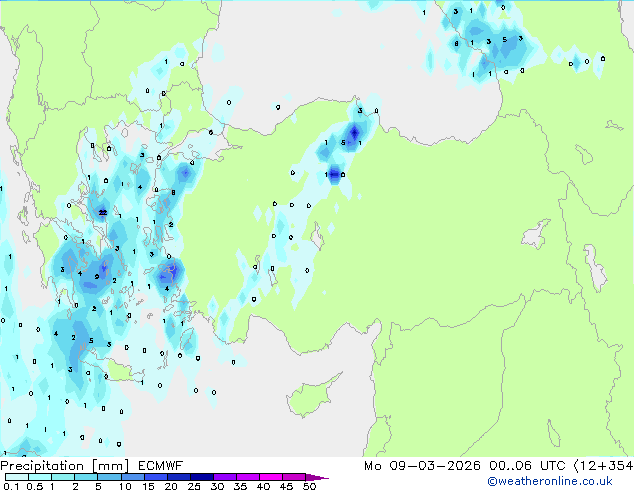This screenshot has height=490, width=634.
Task: Click the legend label '50'
Action: (309, 486)
